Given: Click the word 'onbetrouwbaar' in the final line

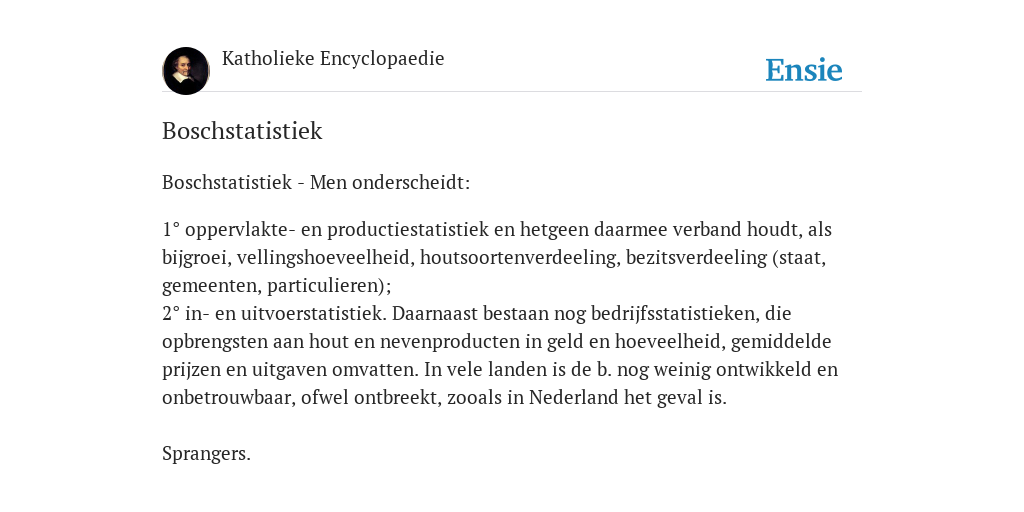Looking at the screenshot, I should point(229,397).
